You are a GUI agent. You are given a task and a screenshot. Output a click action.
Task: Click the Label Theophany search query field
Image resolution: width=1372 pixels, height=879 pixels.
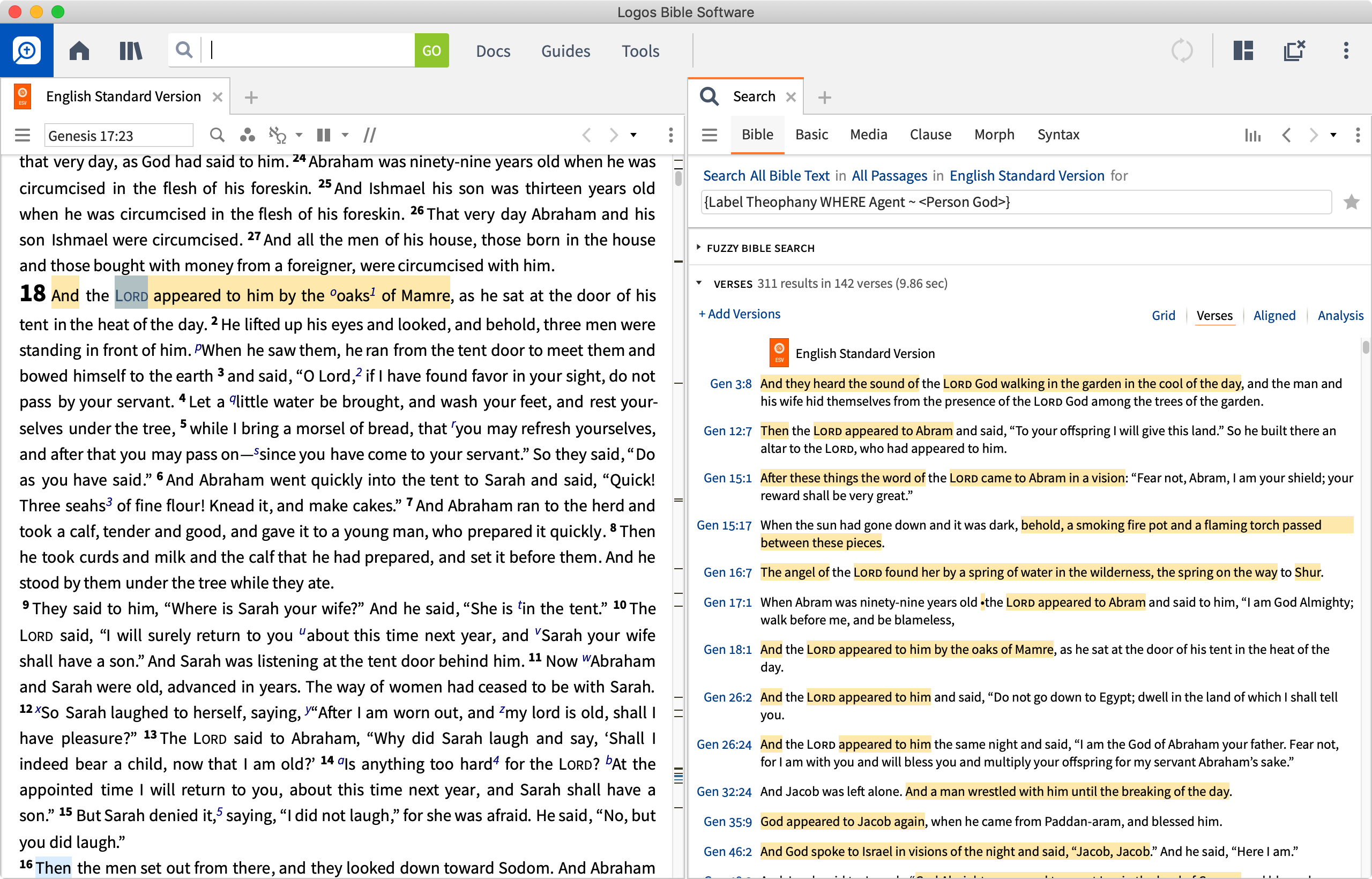(1016, 202)
